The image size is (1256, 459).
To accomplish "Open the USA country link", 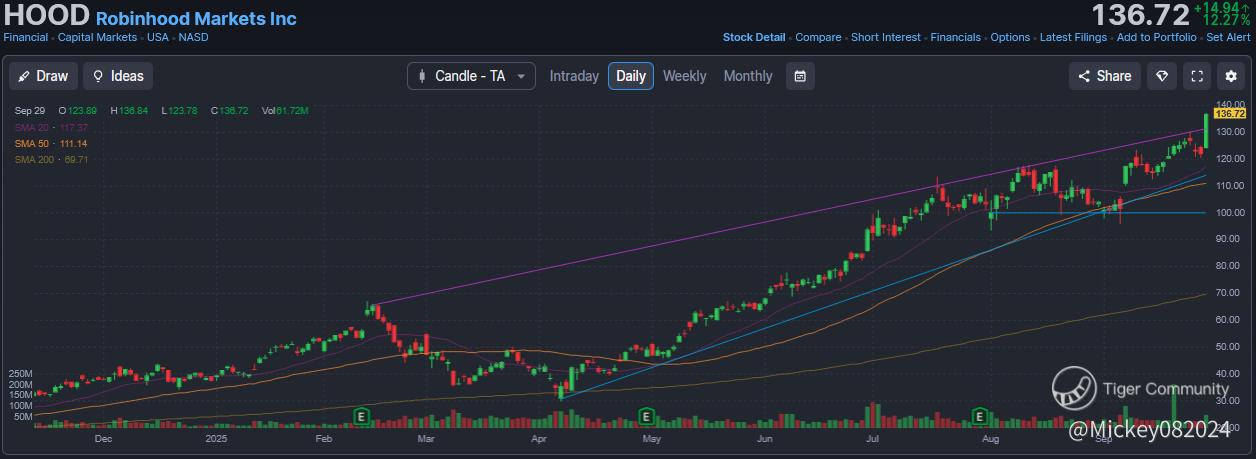I will pos(157,38).
